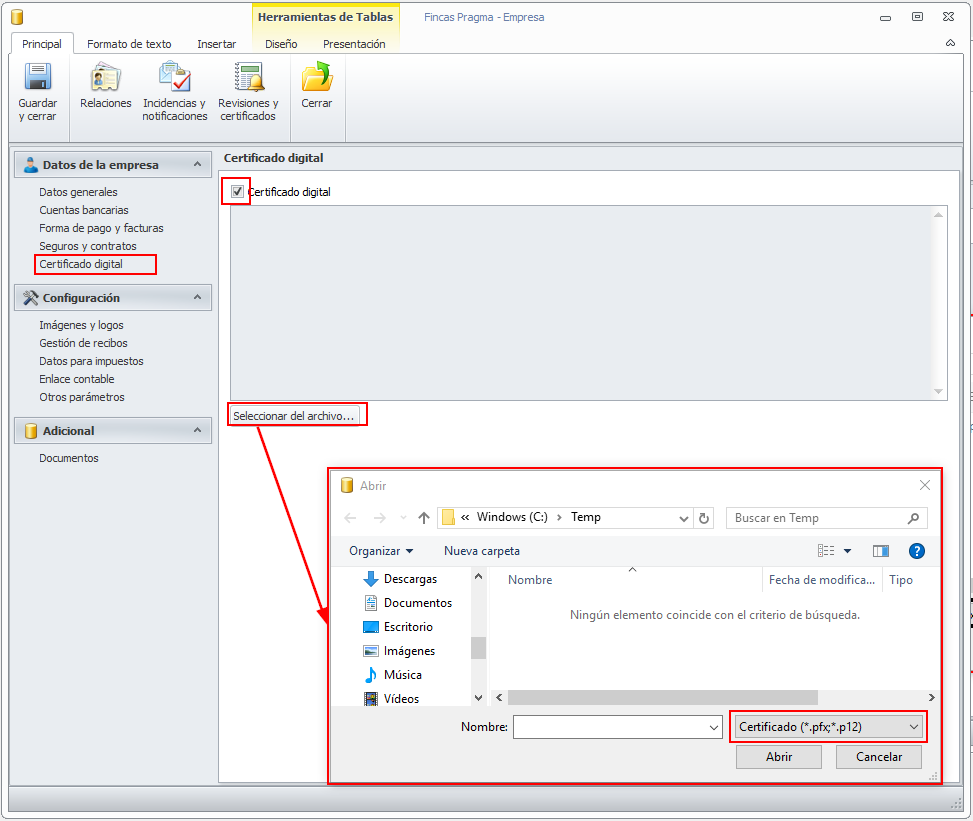This screenshot has width=973, height=821.
Task: Click Revisiones y certificados icon
Action: click(248, 78)
